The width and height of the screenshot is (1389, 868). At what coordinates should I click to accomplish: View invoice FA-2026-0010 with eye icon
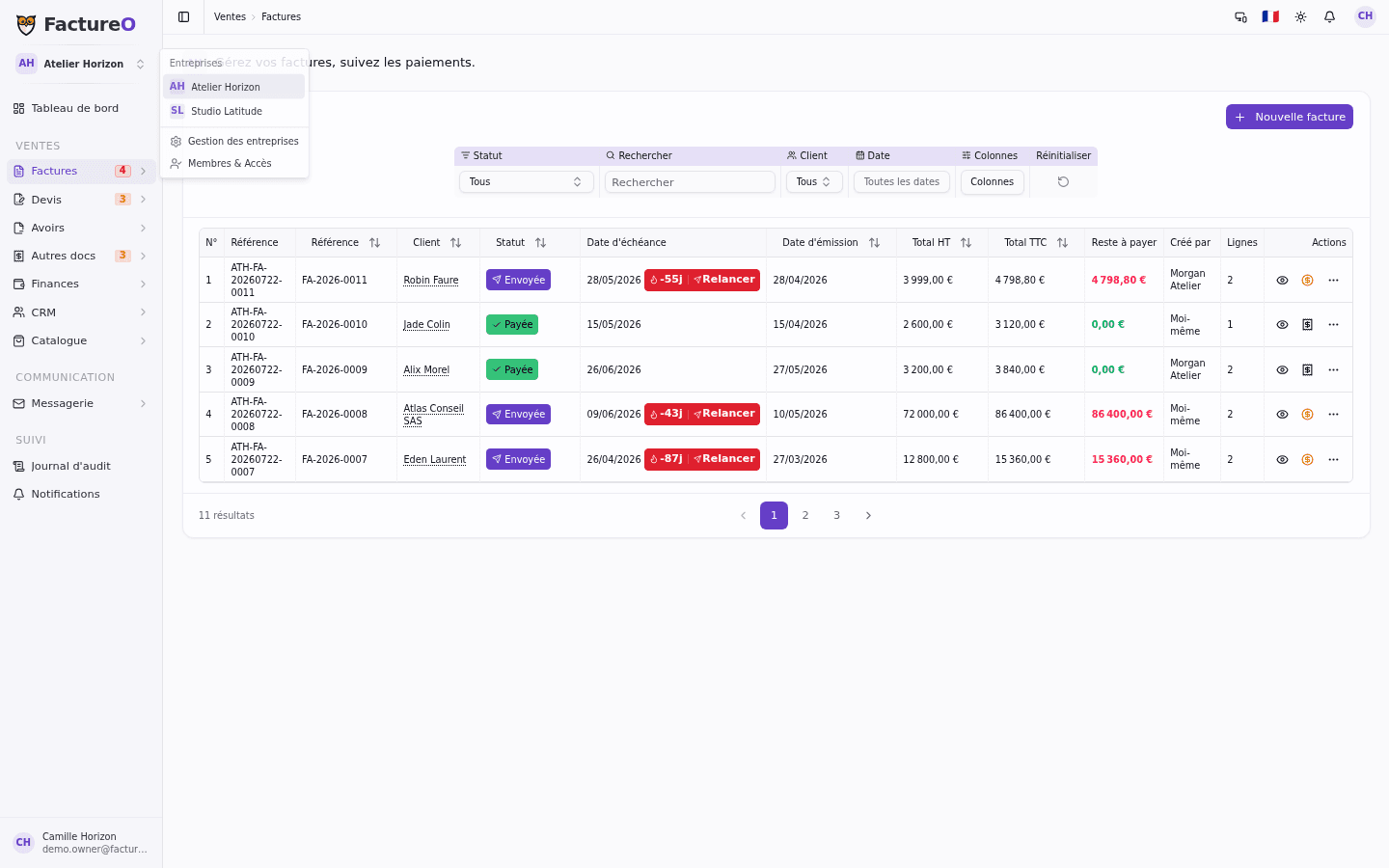(1282, 324)
